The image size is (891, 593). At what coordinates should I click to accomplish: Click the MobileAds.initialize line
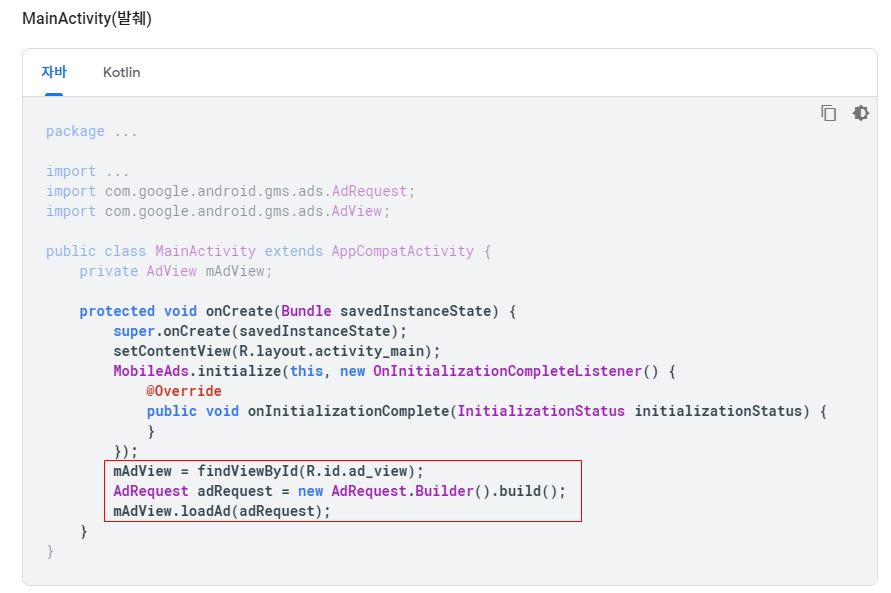[x=394, y=371]
